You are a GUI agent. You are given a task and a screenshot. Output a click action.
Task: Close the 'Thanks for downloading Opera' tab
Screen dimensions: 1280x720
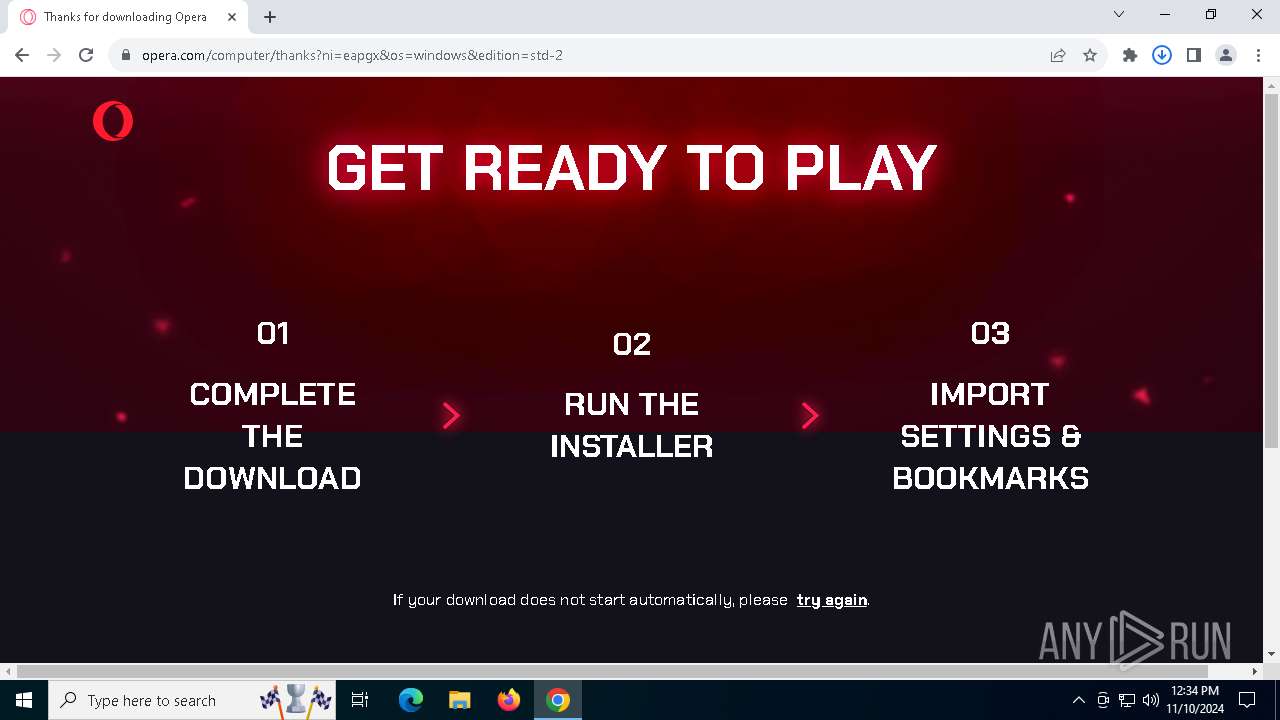[x=233, y=17]
